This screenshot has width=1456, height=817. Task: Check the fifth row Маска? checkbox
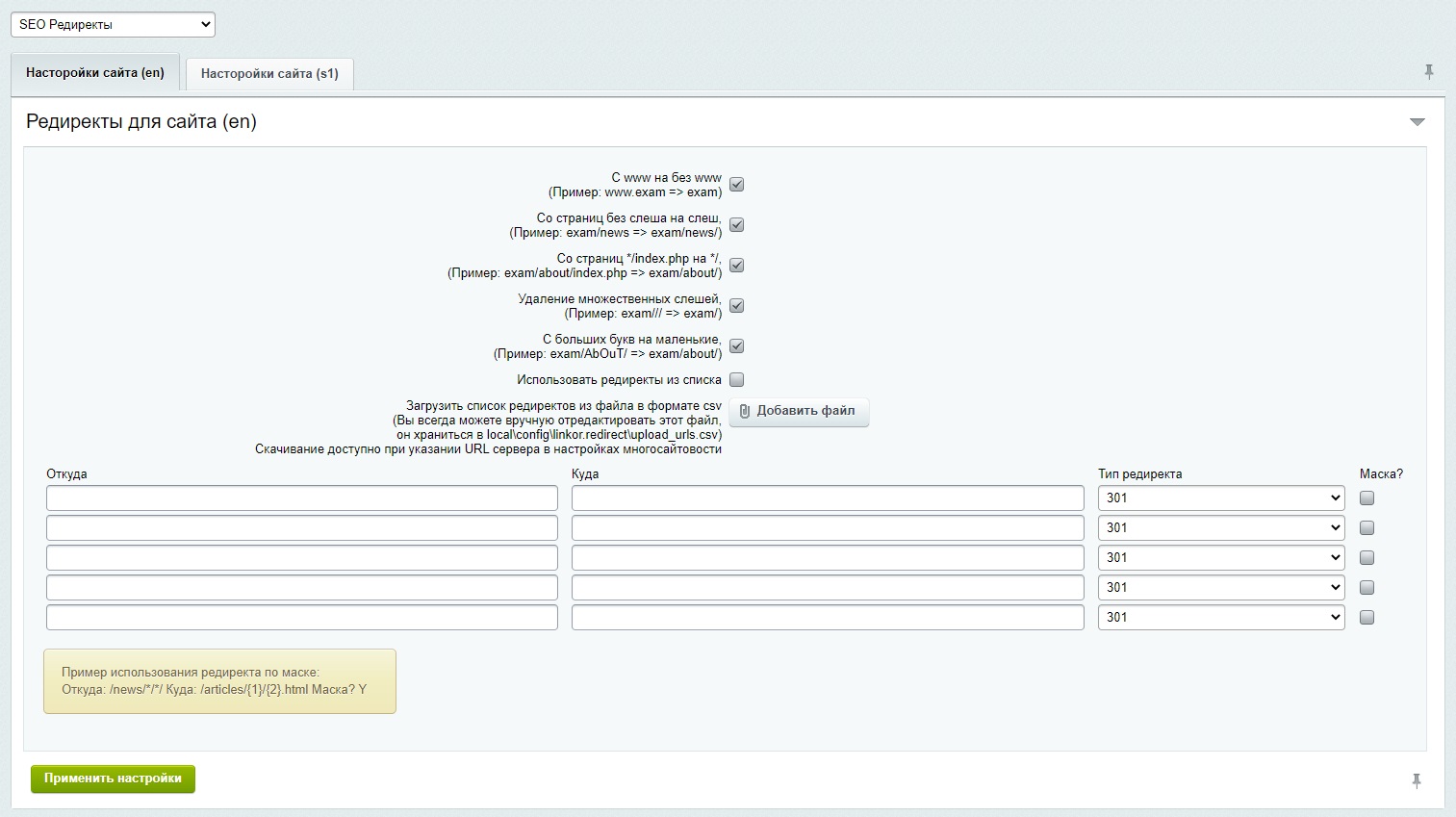(1367, 617)
